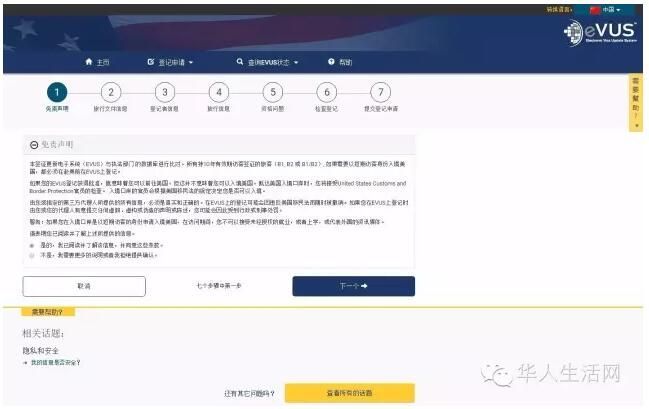Select step 2 circle in the progress bar
This screenshot has height=409, width=649.
pos(111,92)
